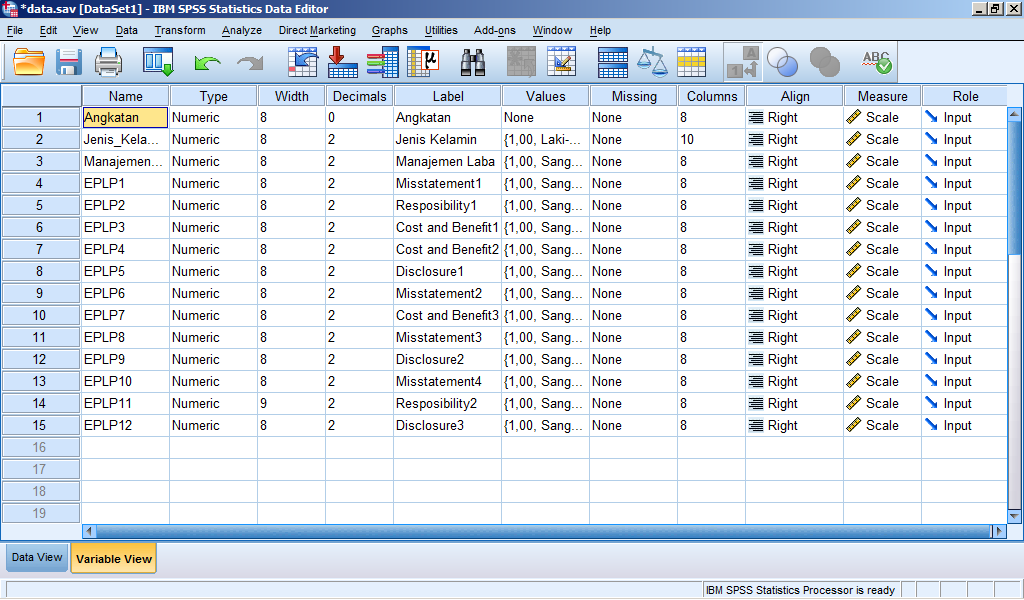Click the EPLP5 Role Input cell
1024x600 pixels.
[964, 272]
